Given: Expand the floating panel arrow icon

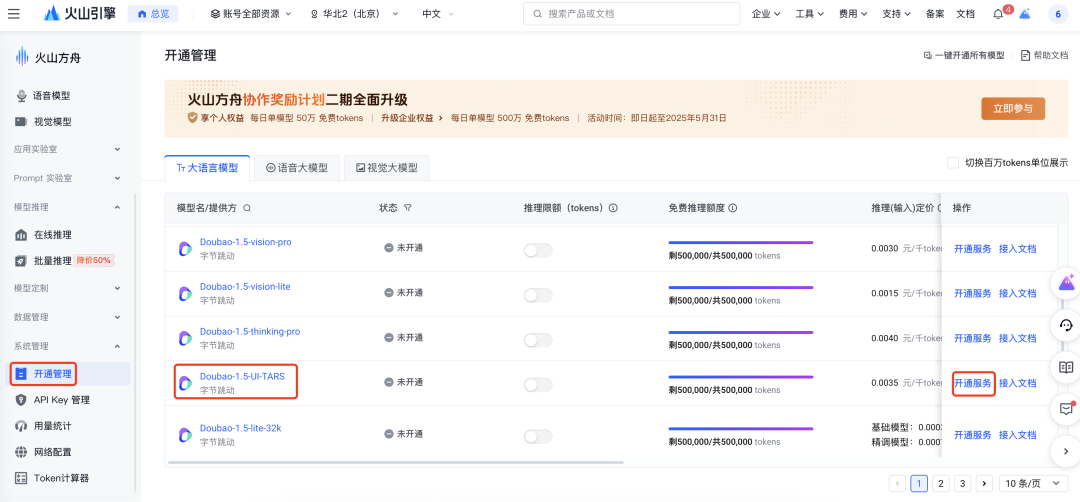Looking at the screenshot, I should point(1066,452).
